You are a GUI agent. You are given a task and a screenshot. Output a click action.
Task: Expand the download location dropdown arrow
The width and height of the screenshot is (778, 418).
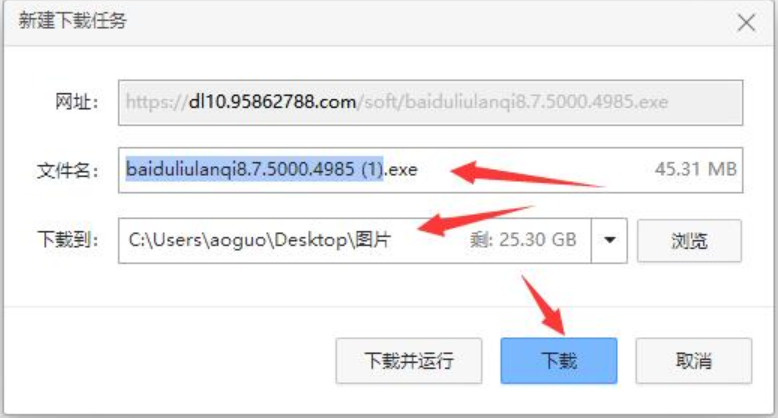(610, 240)
